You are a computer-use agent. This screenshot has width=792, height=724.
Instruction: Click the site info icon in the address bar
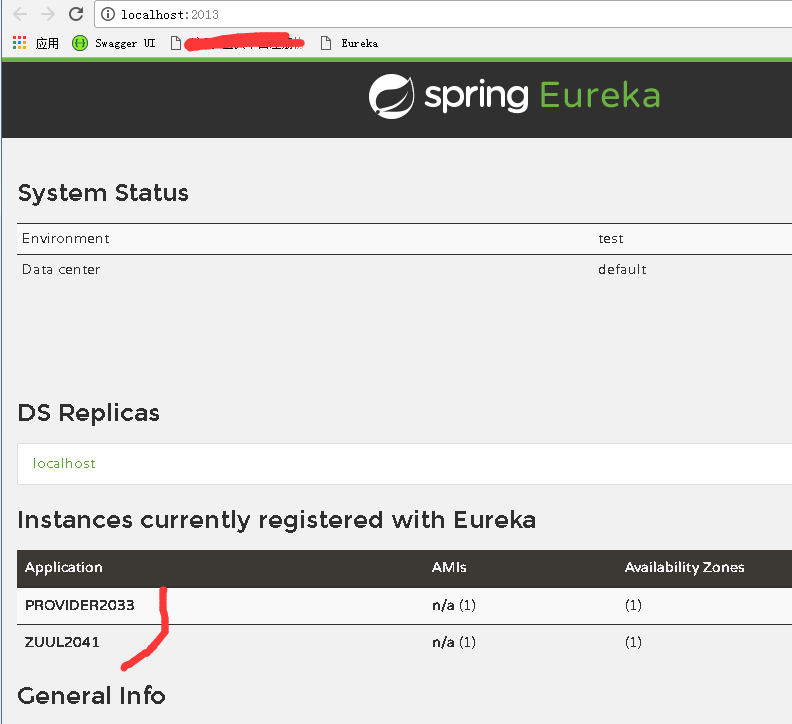pyautogui.click(x=109, y=15)
